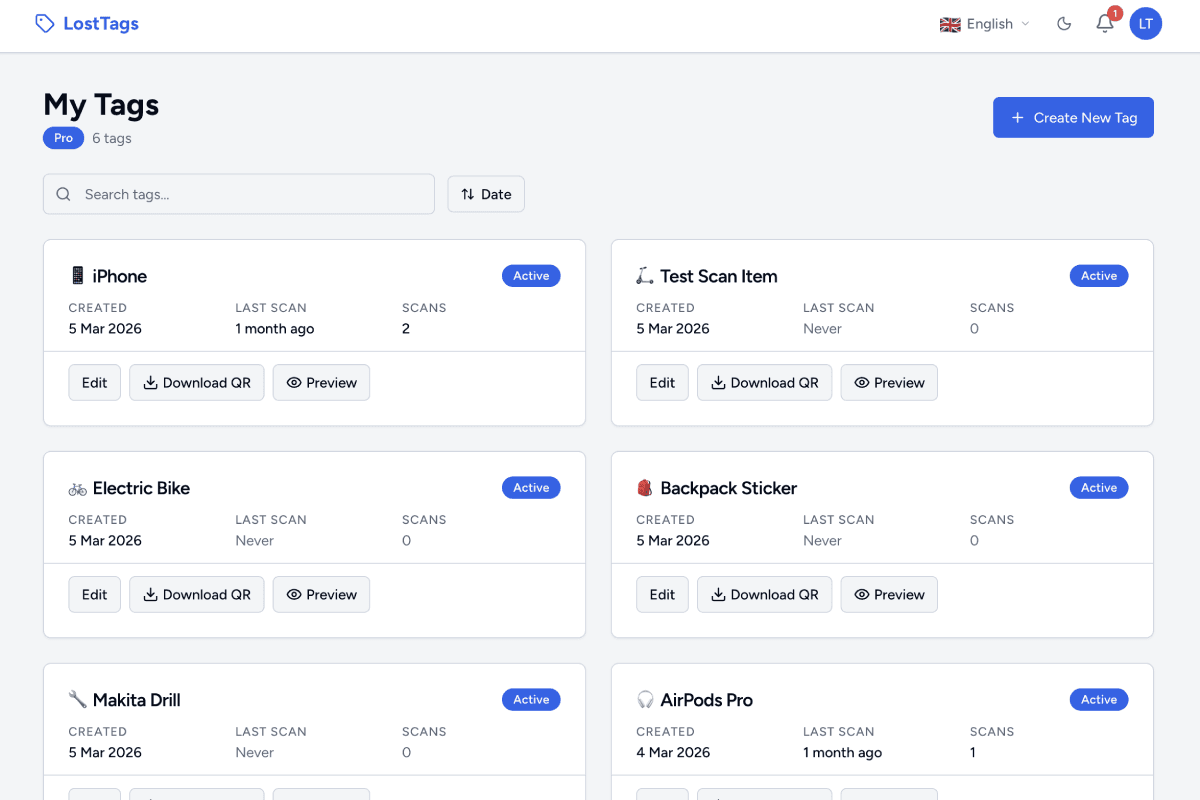Click the LostTags tag logo icon
Screen dimensions: 1200x800
pos(45,23)
